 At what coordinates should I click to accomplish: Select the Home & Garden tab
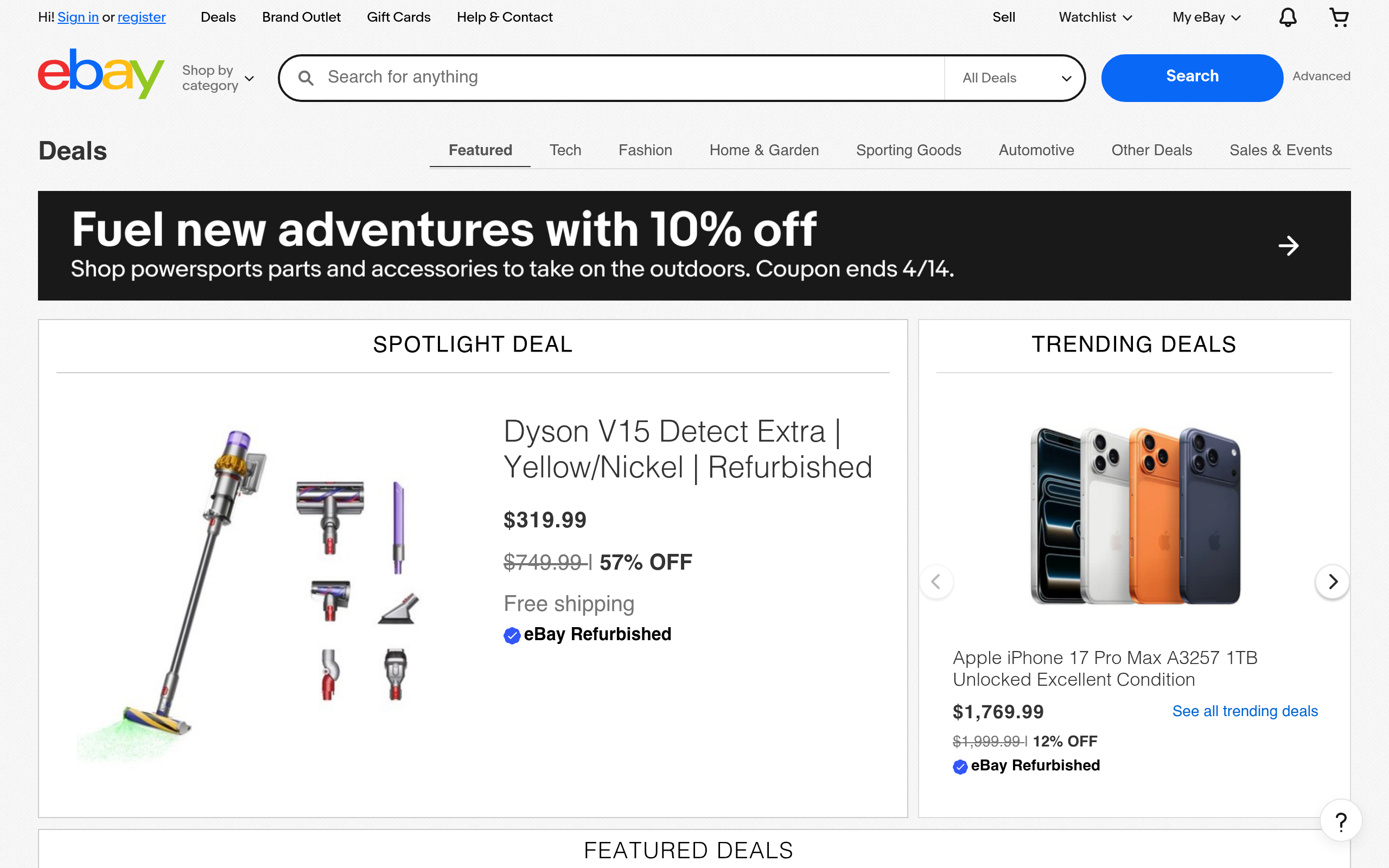pyautogui.click(x=763, y=150)
